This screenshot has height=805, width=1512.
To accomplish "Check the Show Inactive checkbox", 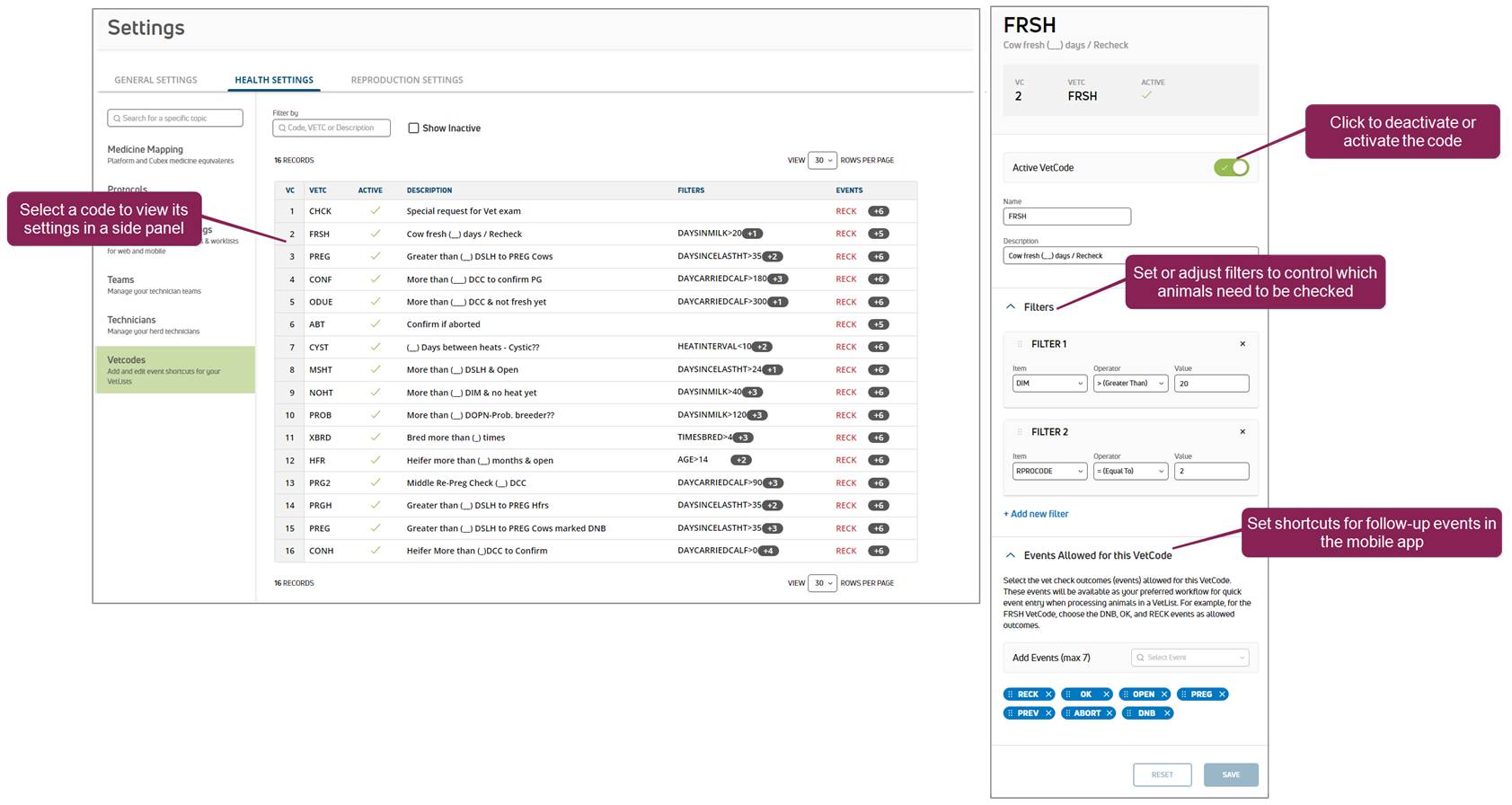I will tap(414, 128).
